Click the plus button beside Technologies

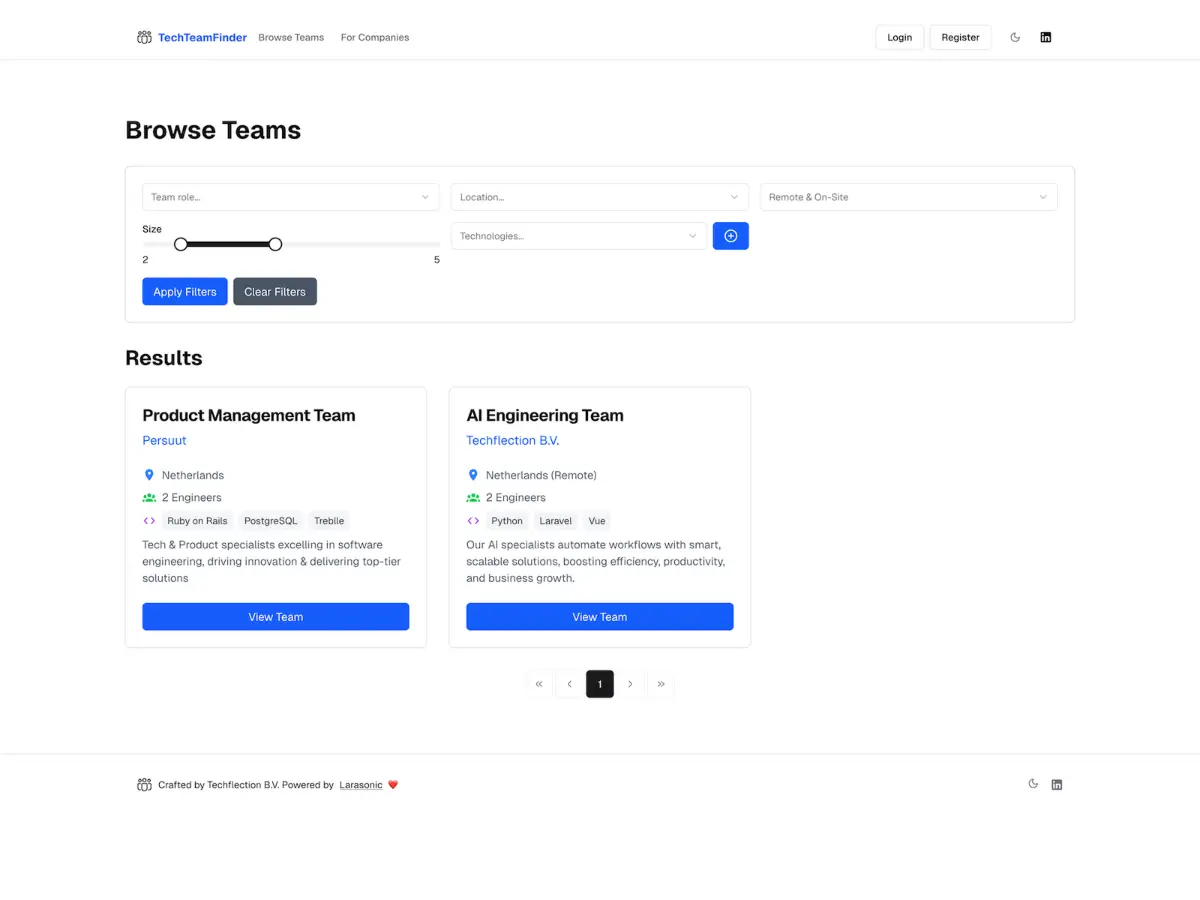click(730, 235)
